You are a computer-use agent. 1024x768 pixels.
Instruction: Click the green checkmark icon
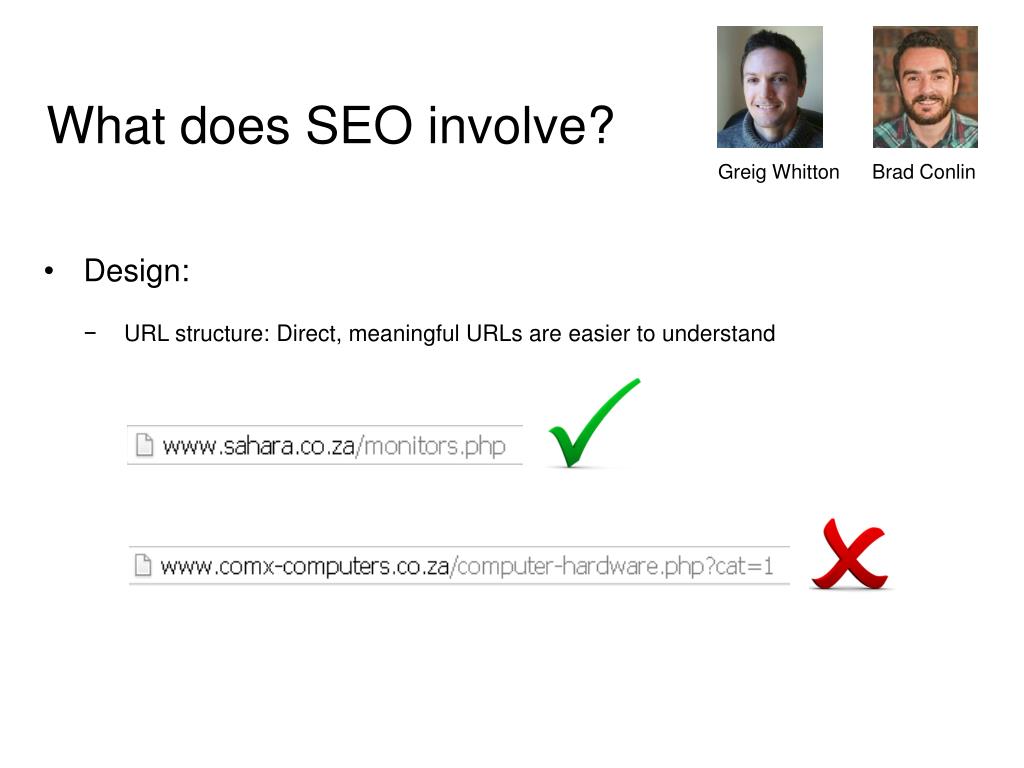coord(594,423)
